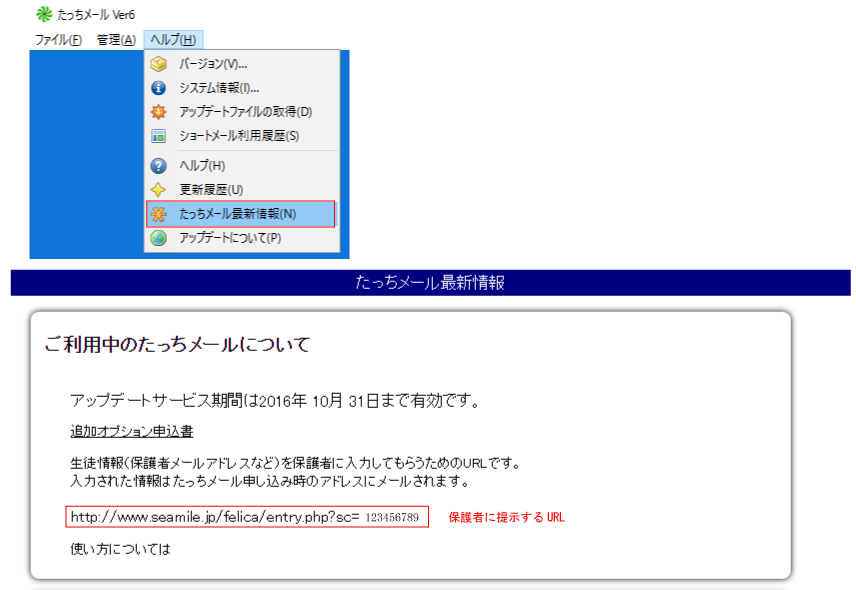
Task: Click the seamile.jp entry URL box
Action: pyautogui.click(x=247, y=517)
